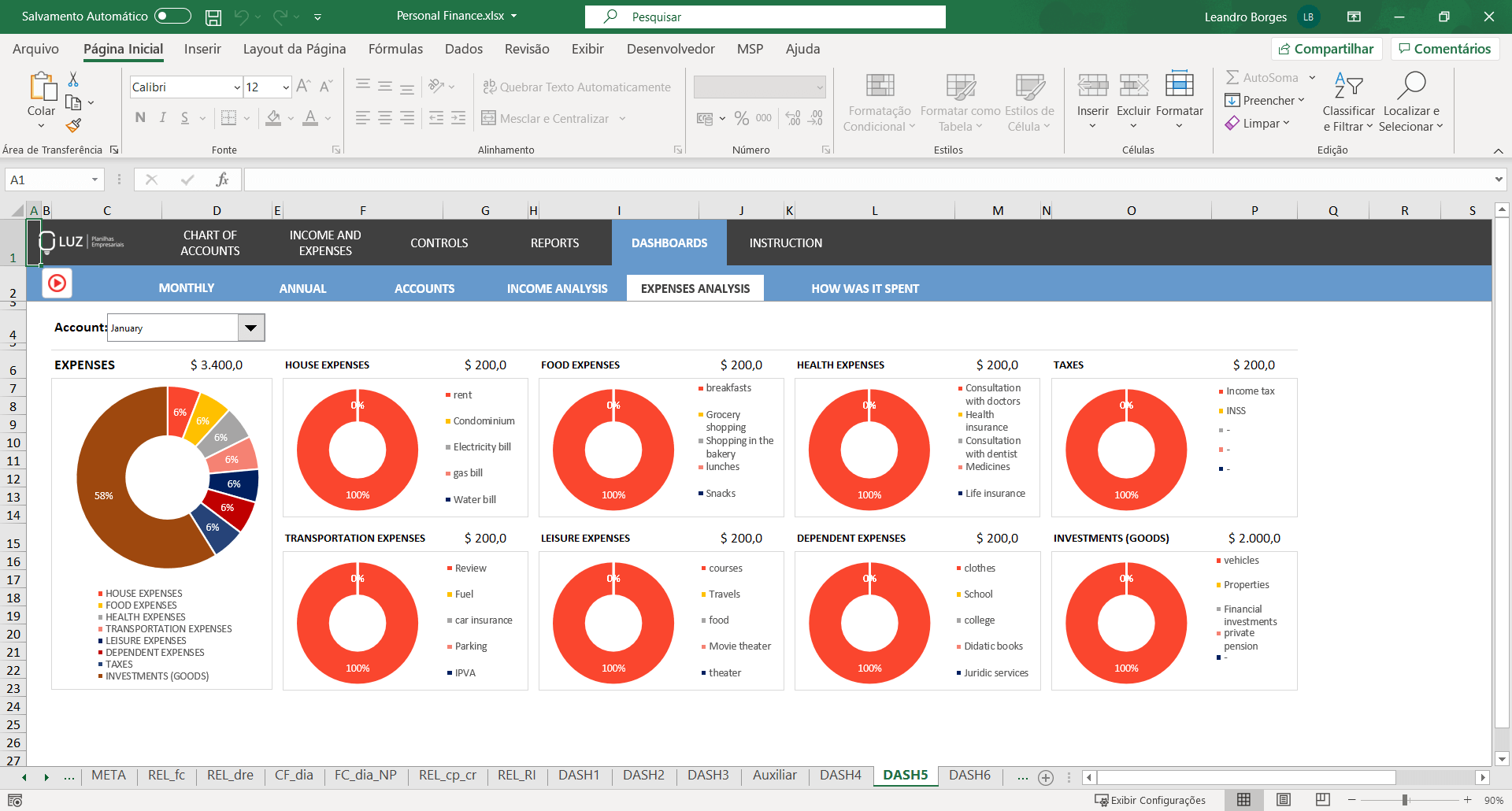This screenshot has width=1512, height=811.
Task: Click the red play button icon
Action: (57, 283)
